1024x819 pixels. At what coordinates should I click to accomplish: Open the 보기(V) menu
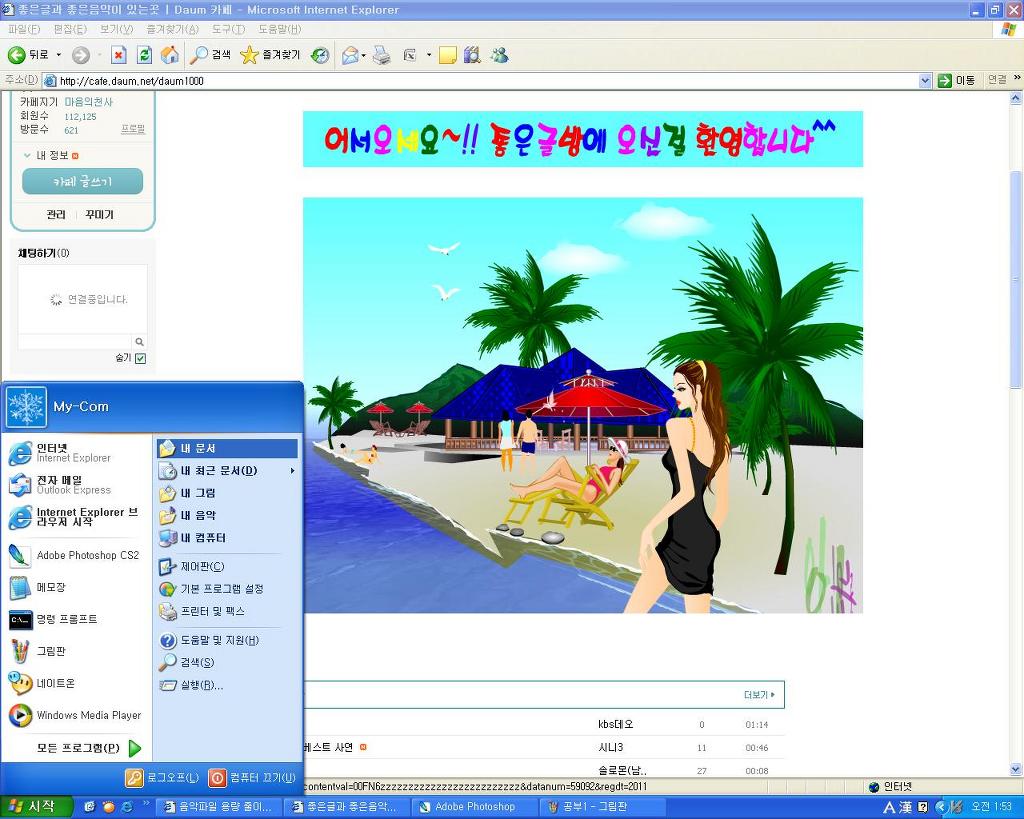(116, 29)
